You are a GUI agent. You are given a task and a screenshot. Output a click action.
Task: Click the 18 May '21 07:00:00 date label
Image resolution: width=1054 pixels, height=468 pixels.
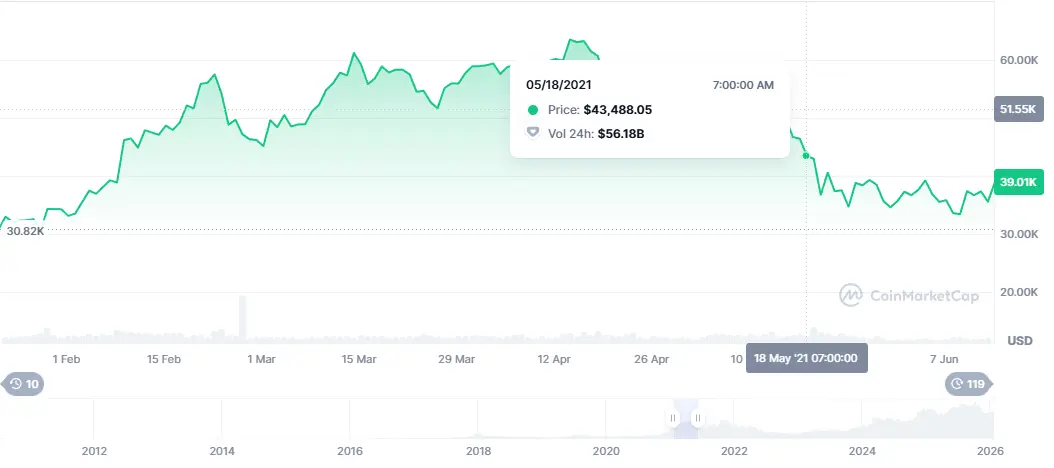coord(807,358)
